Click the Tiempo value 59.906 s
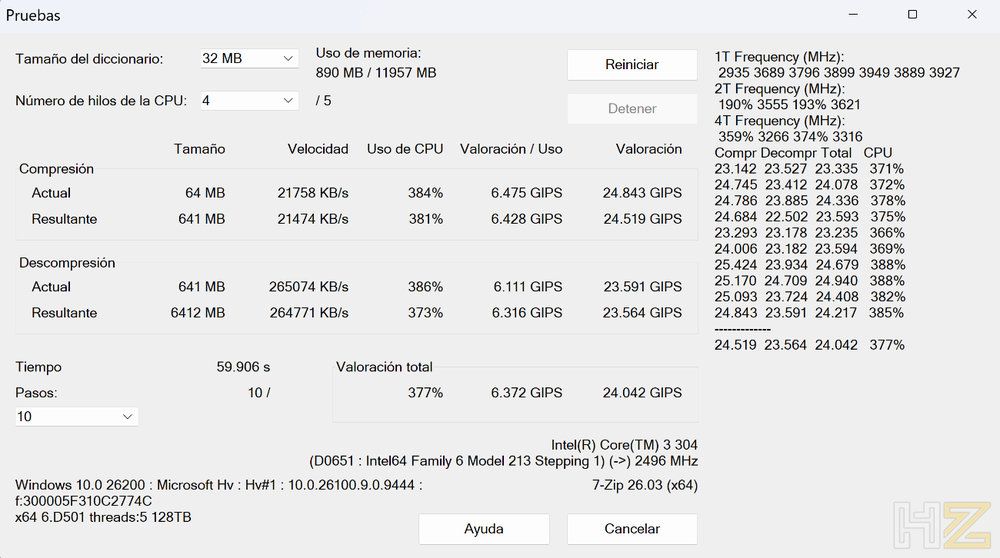 (243, 367)
